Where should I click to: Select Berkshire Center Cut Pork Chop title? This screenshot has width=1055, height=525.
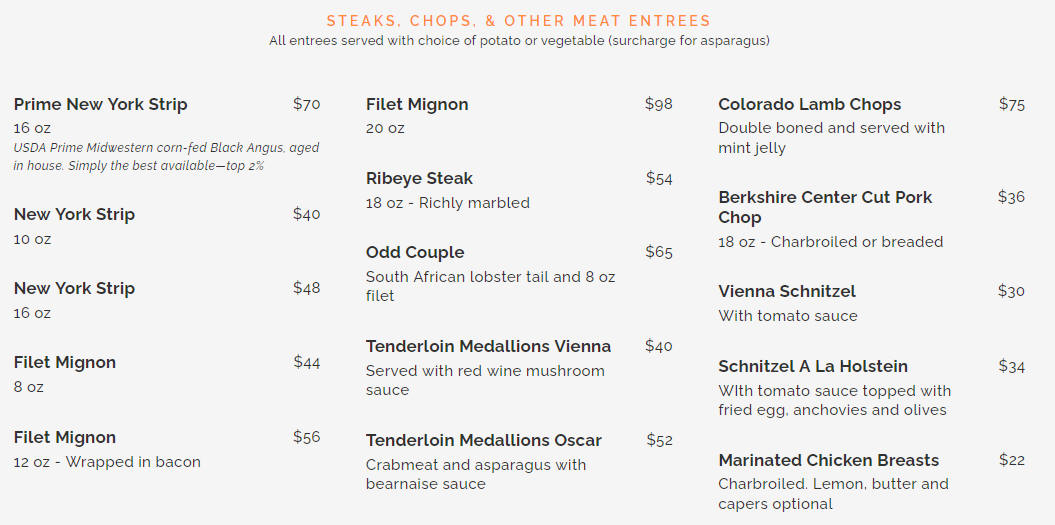point(825,207)
